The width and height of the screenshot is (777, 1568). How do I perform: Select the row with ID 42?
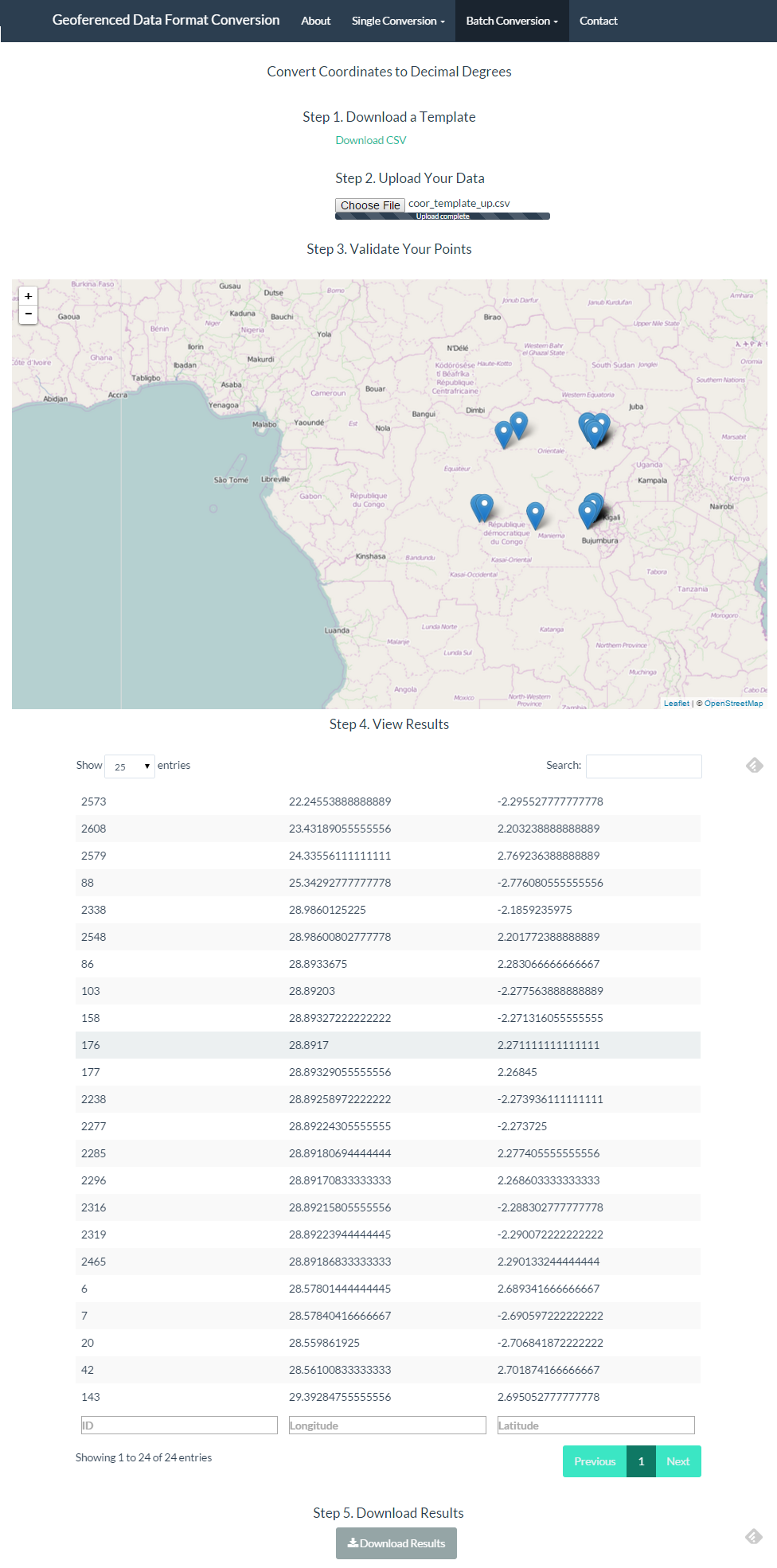click(x=388, y=1370)
